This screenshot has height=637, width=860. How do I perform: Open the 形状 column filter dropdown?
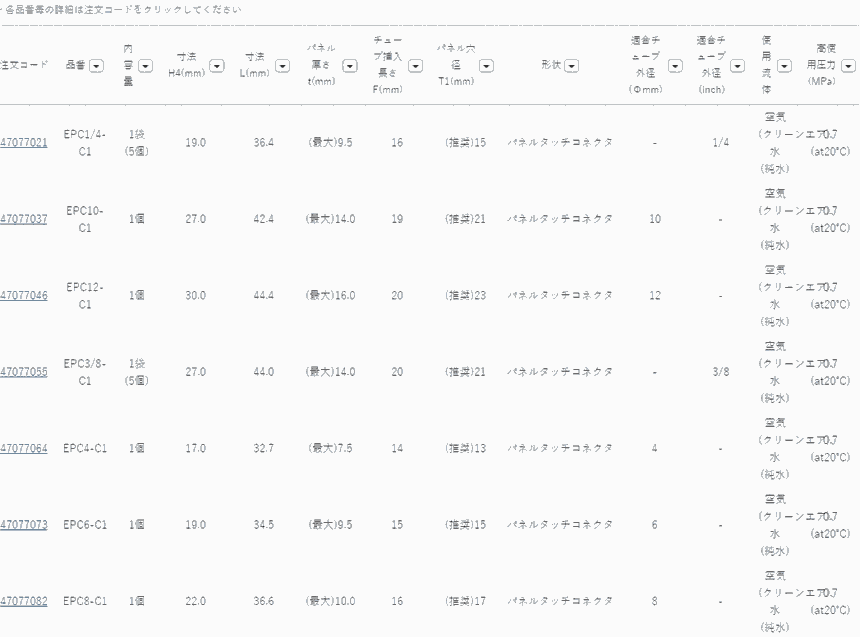tap(571, 66)
